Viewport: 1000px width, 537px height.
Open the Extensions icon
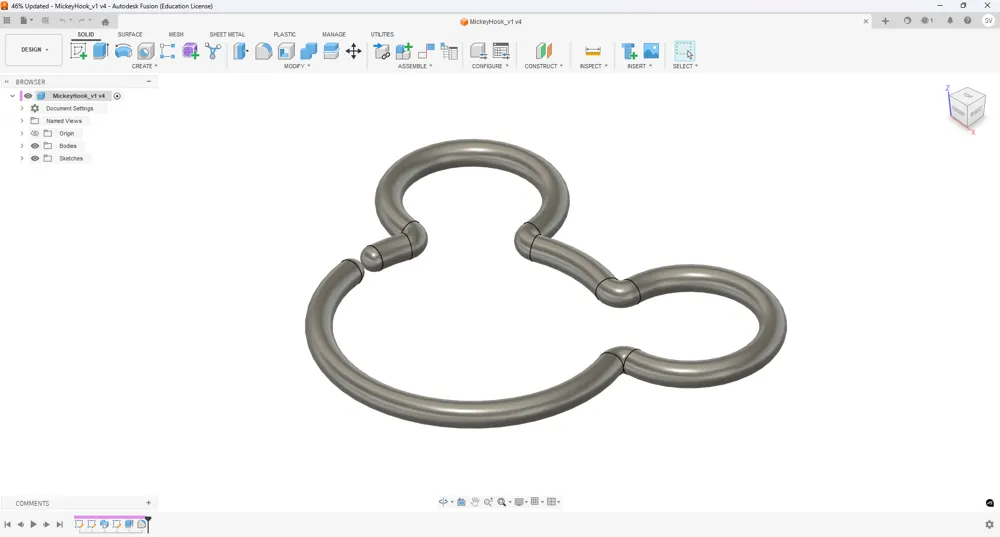(907, 21)
